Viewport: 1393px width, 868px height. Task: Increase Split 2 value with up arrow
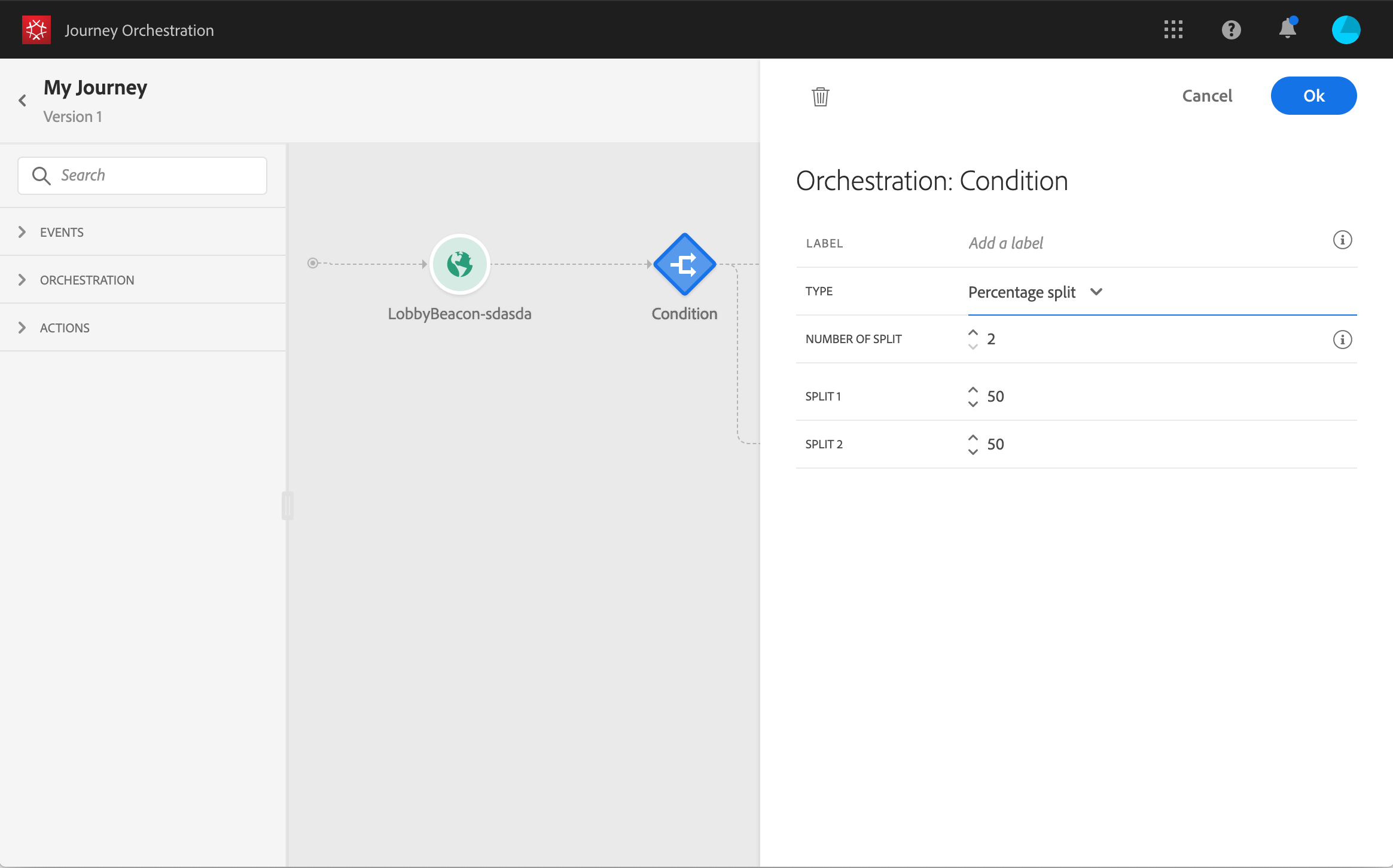(973, 438)
